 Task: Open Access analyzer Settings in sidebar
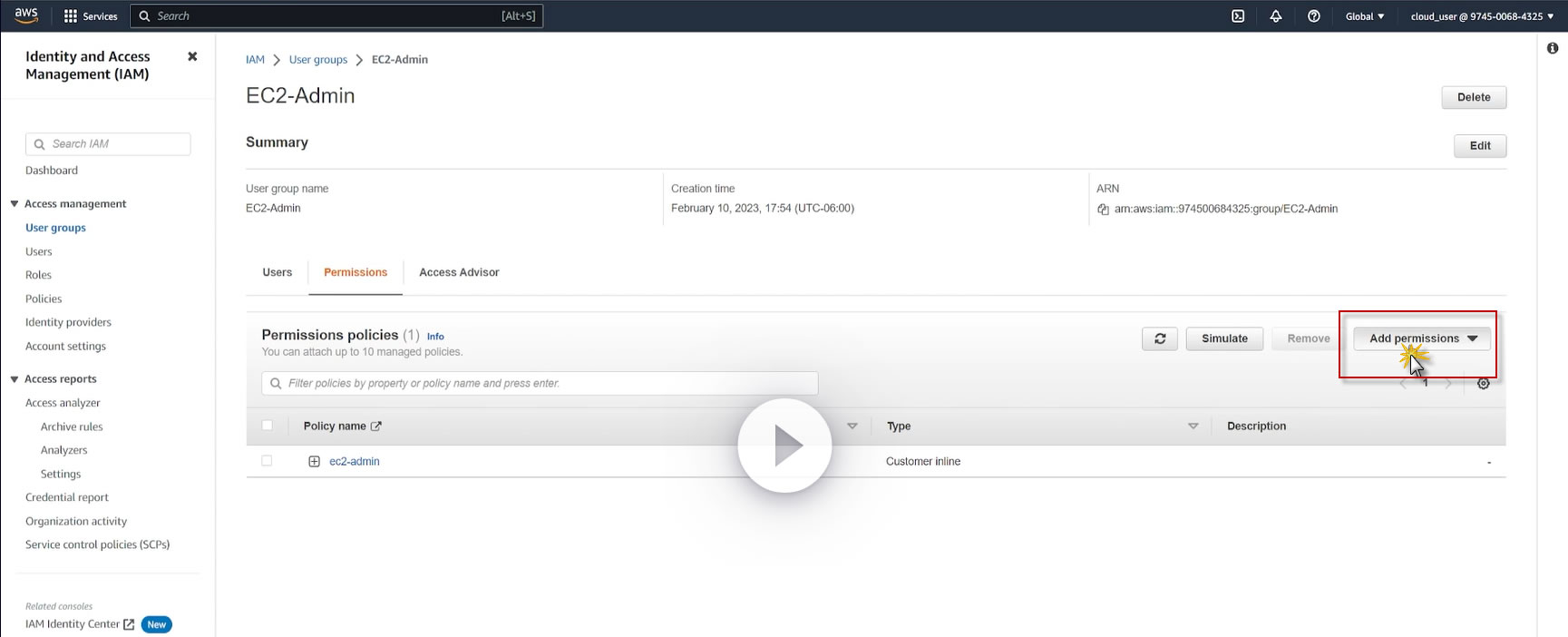coord(61,475)
